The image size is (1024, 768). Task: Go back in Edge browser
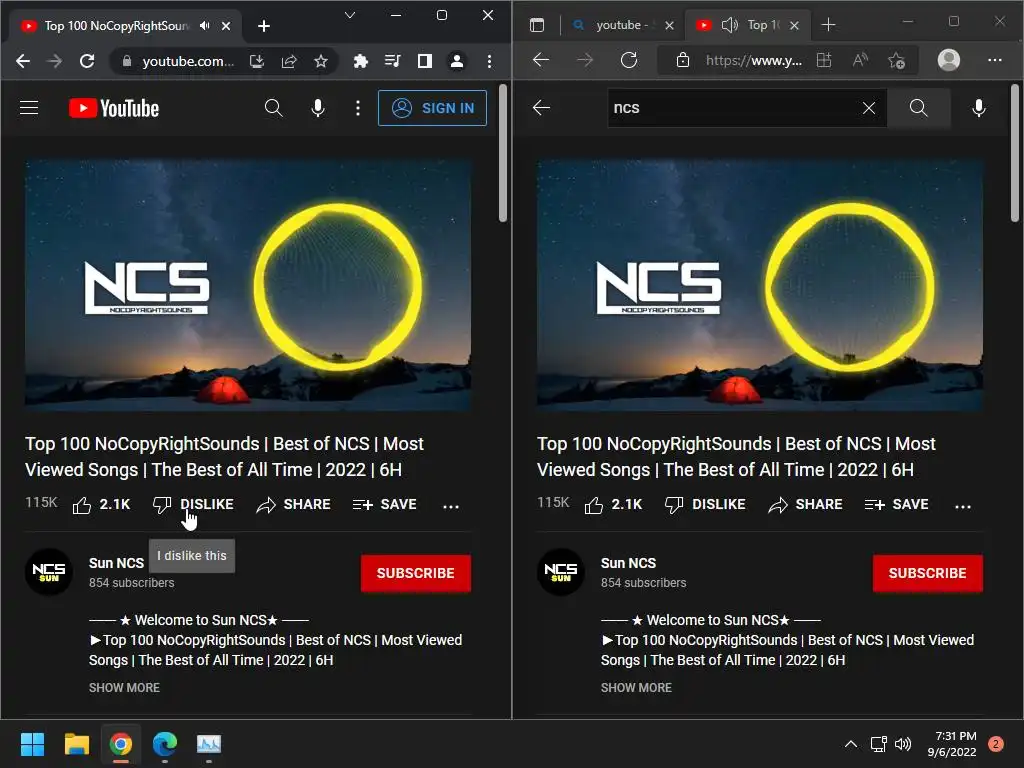coord(541,61)
